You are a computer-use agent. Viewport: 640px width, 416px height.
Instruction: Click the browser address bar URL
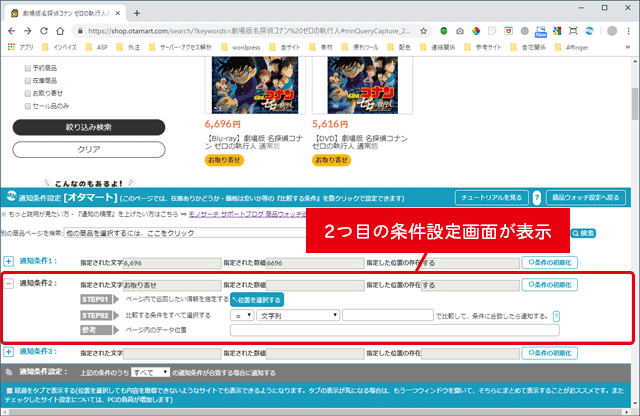(249, 31)
